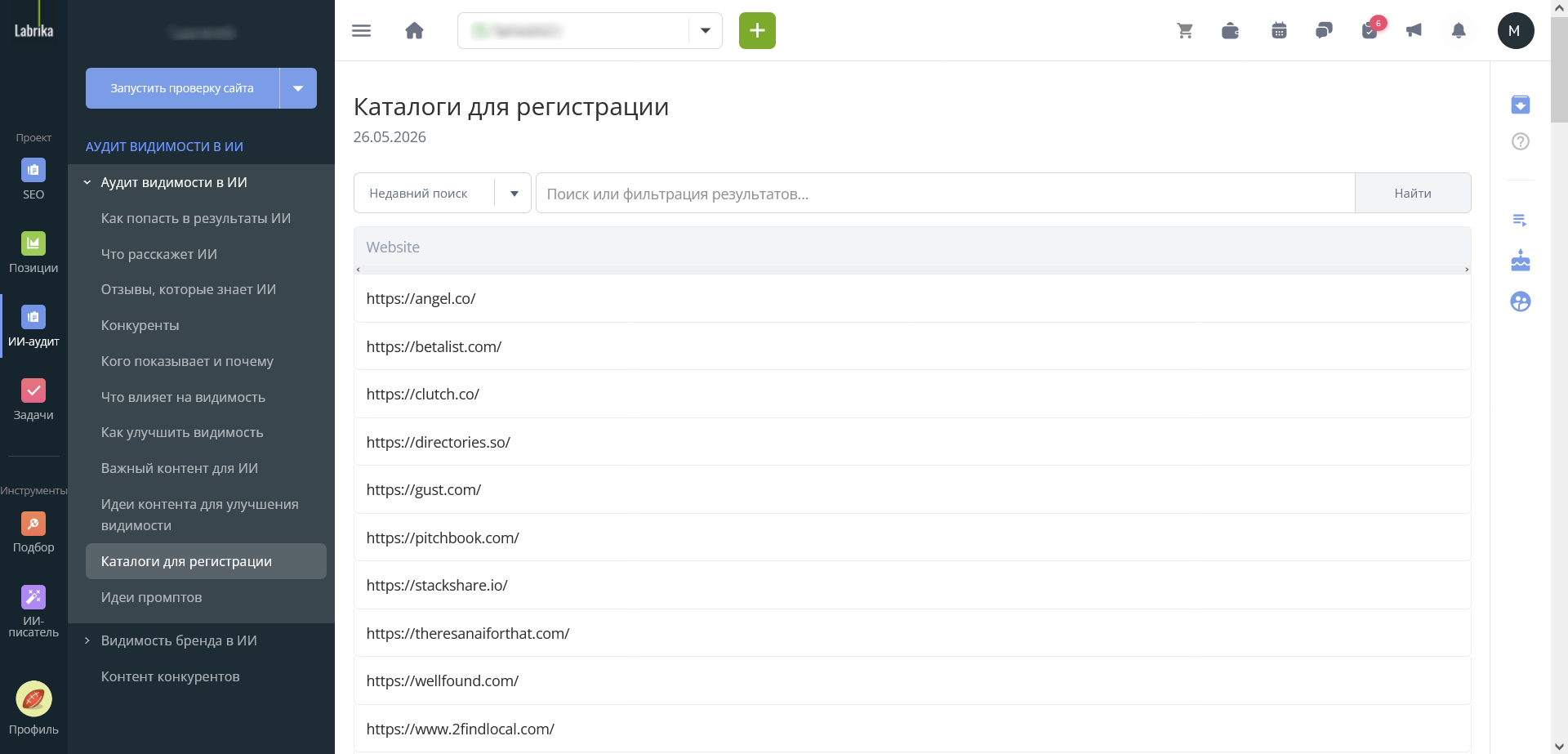Open Конкуренты menu item
The height and width of the screenshot is (754, 1568).
(140, 325)
